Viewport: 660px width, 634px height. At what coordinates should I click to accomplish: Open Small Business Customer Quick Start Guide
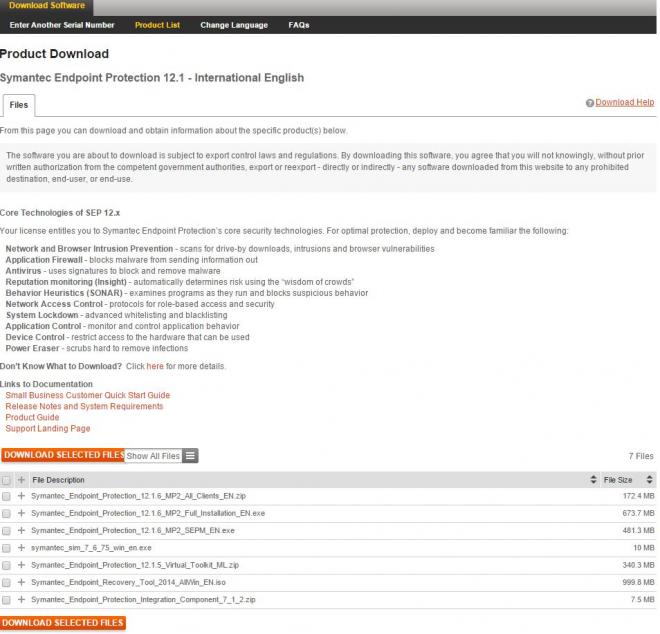(x=88, y=395)
